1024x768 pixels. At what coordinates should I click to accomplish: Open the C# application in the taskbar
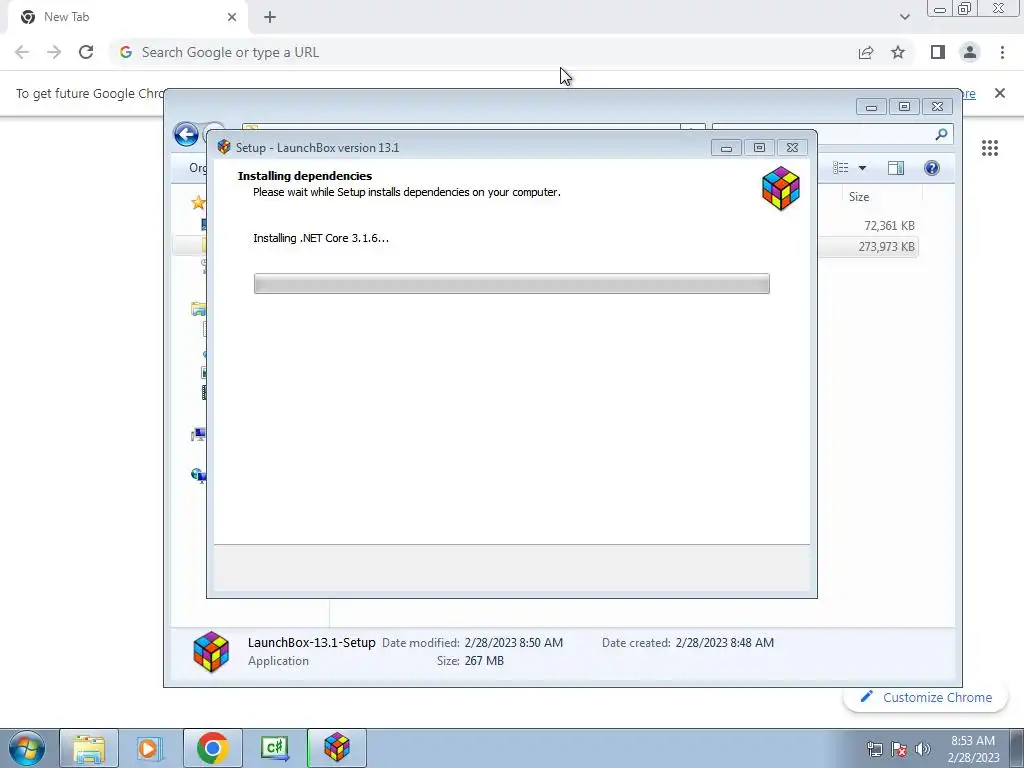275,748
